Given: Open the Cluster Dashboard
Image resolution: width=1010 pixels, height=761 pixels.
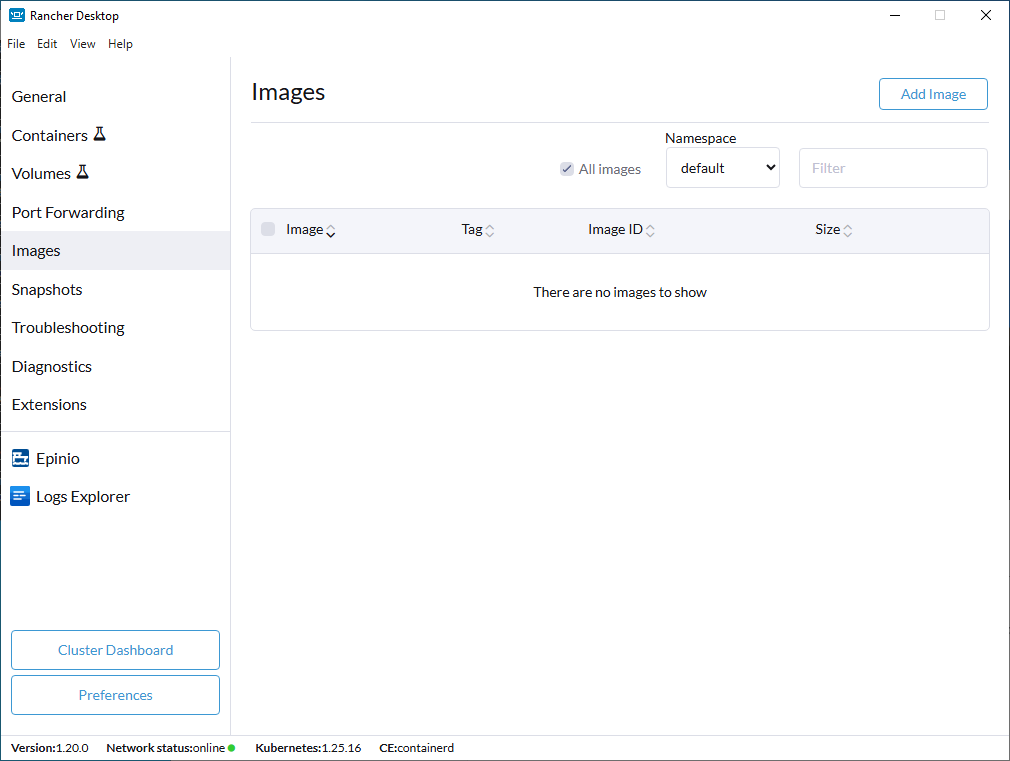Looking at the screenshot, I should [x=115, y=650].
